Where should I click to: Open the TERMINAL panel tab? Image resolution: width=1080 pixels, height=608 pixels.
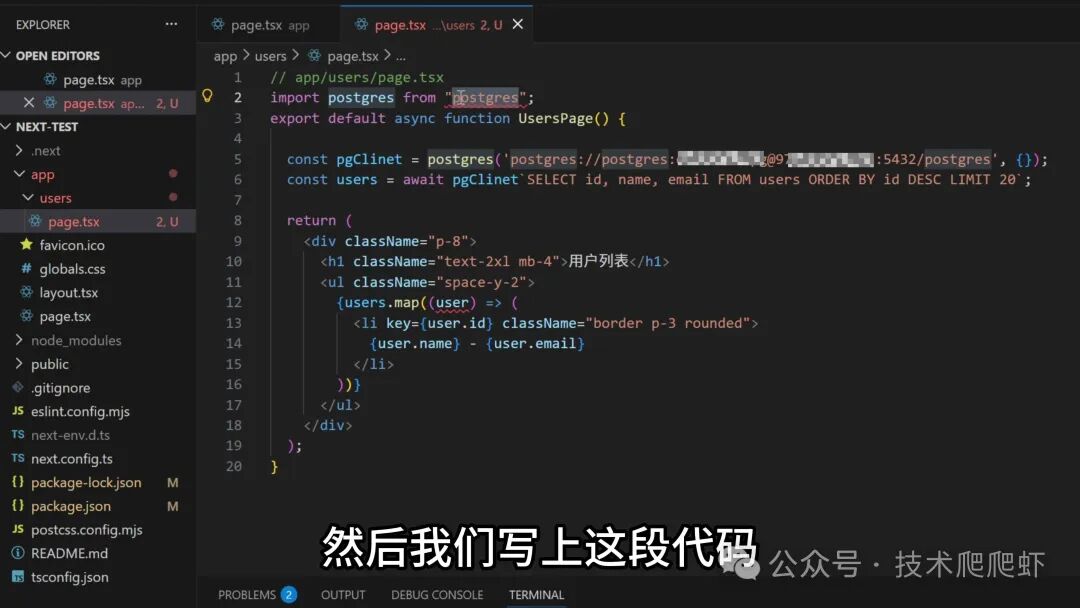coord(536,594)
